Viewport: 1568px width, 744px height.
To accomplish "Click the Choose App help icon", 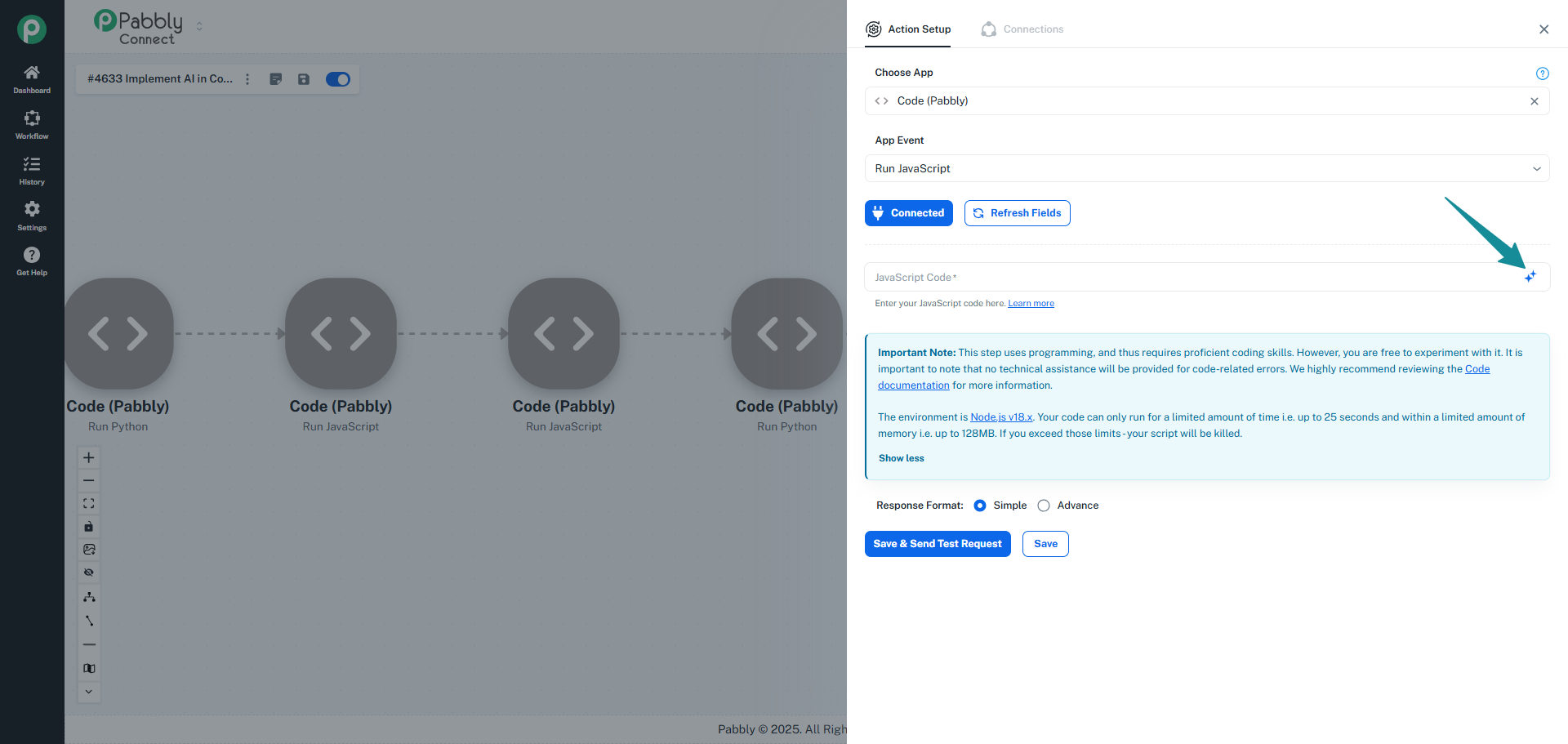I will click(x=1542, y=74).
